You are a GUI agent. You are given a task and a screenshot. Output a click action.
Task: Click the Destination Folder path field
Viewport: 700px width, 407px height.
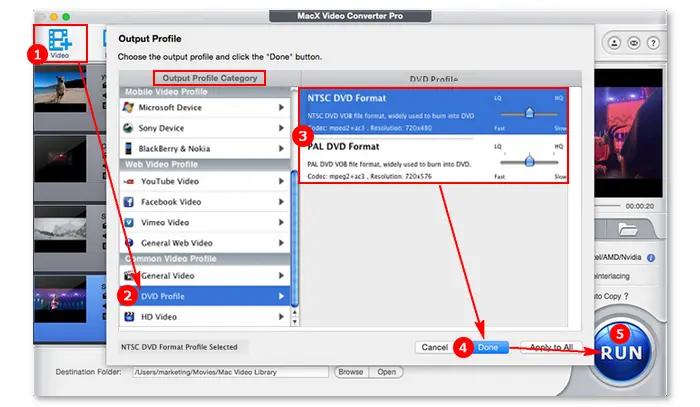[x=230, y=372]
